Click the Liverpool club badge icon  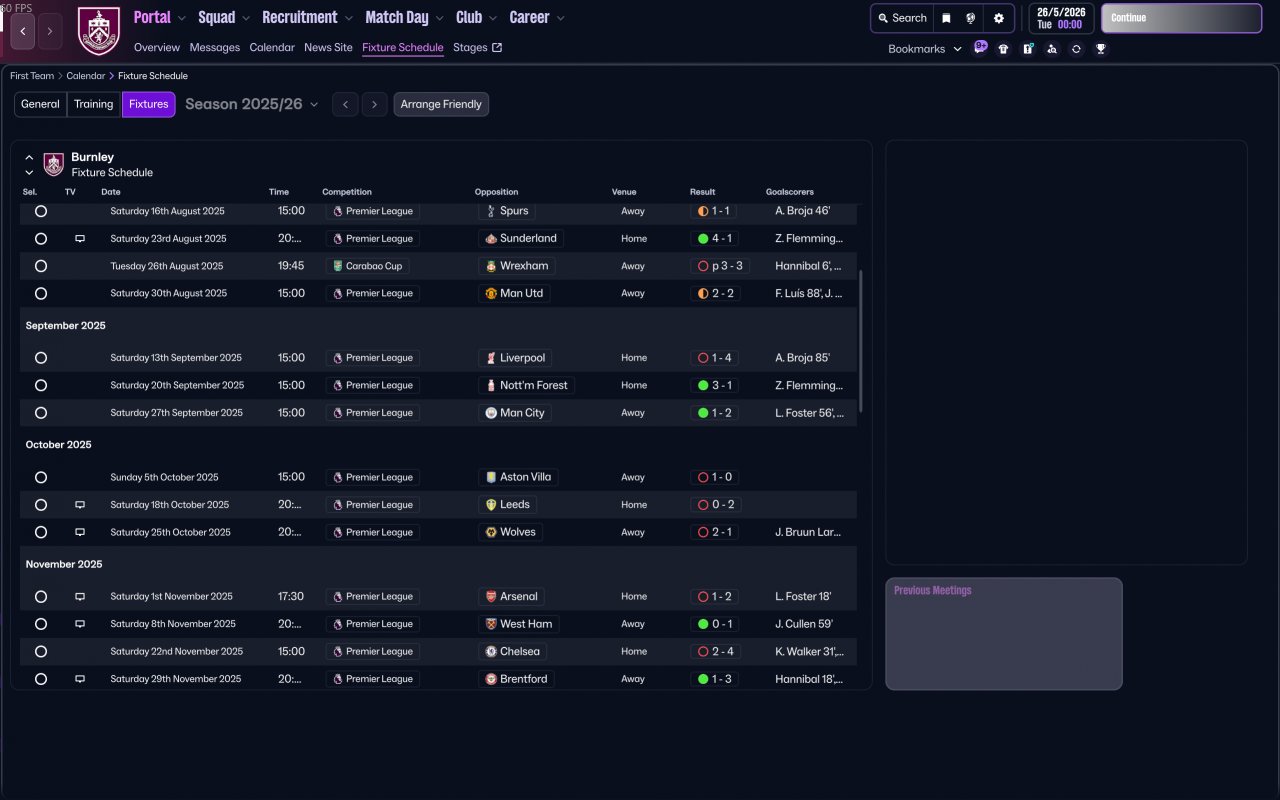click(491, 358)
